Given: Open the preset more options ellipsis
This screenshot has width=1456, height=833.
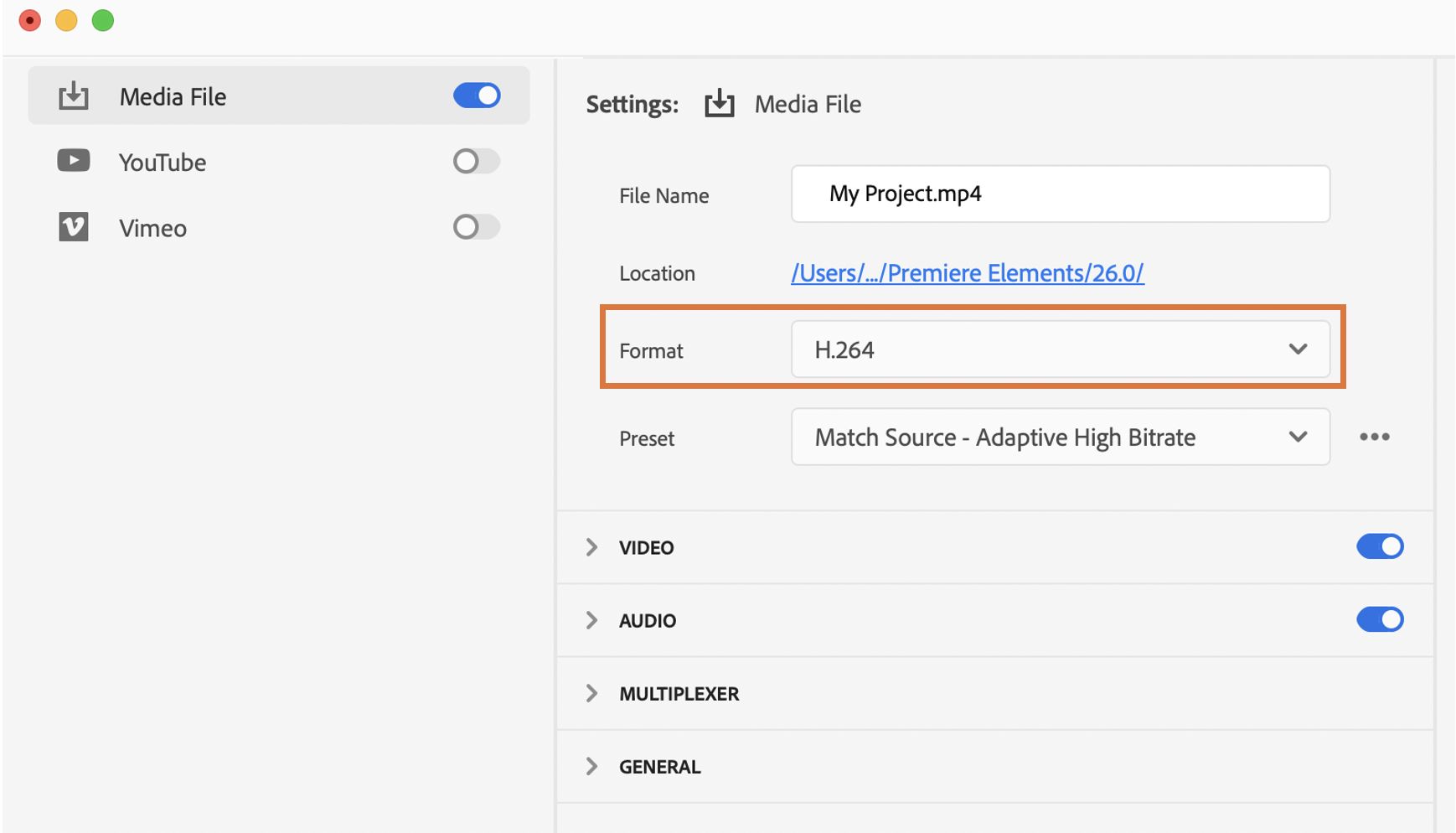Looking at the screenshot, I should tap(1374, 437).
